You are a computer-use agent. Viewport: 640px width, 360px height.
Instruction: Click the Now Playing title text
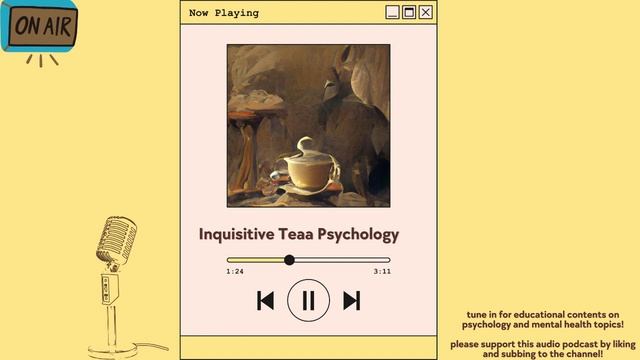tap(224, 13)
